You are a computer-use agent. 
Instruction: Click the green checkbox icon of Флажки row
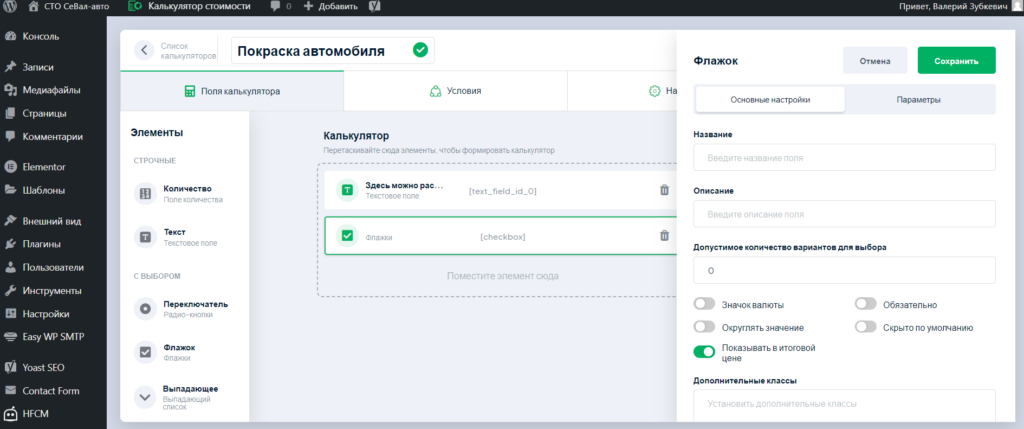[x=347, y=236]
